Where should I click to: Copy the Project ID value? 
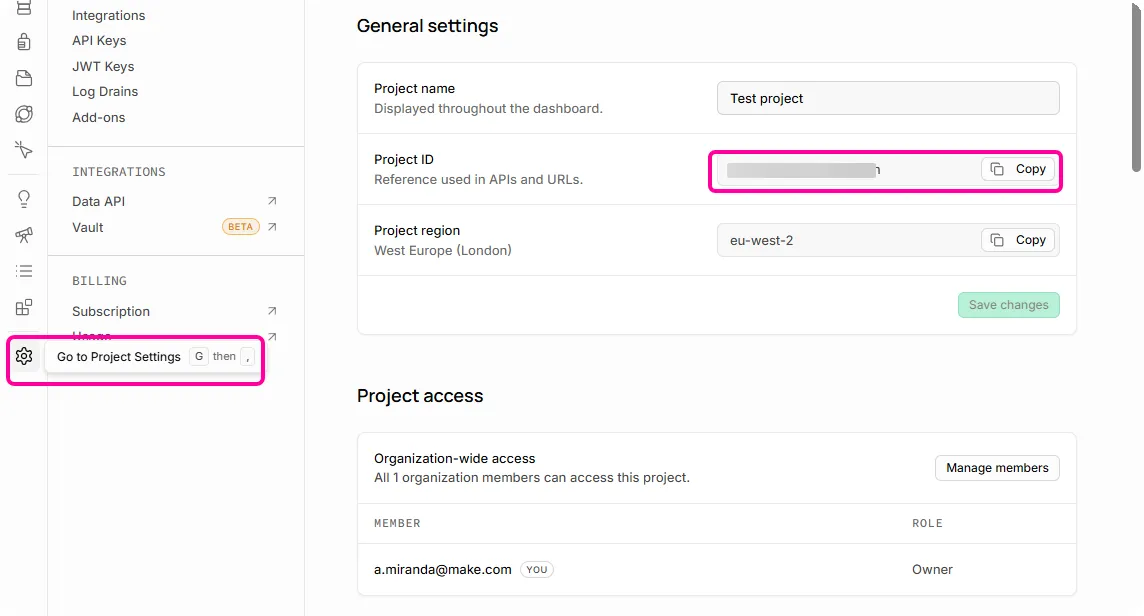tap(1018, 169)
